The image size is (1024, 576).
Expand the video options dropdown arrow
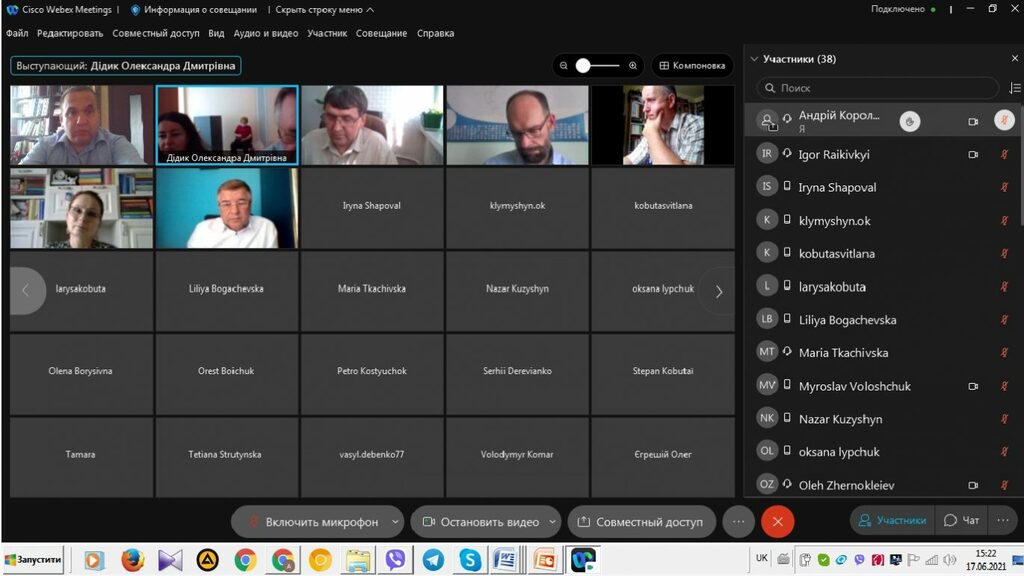(552, 522)
